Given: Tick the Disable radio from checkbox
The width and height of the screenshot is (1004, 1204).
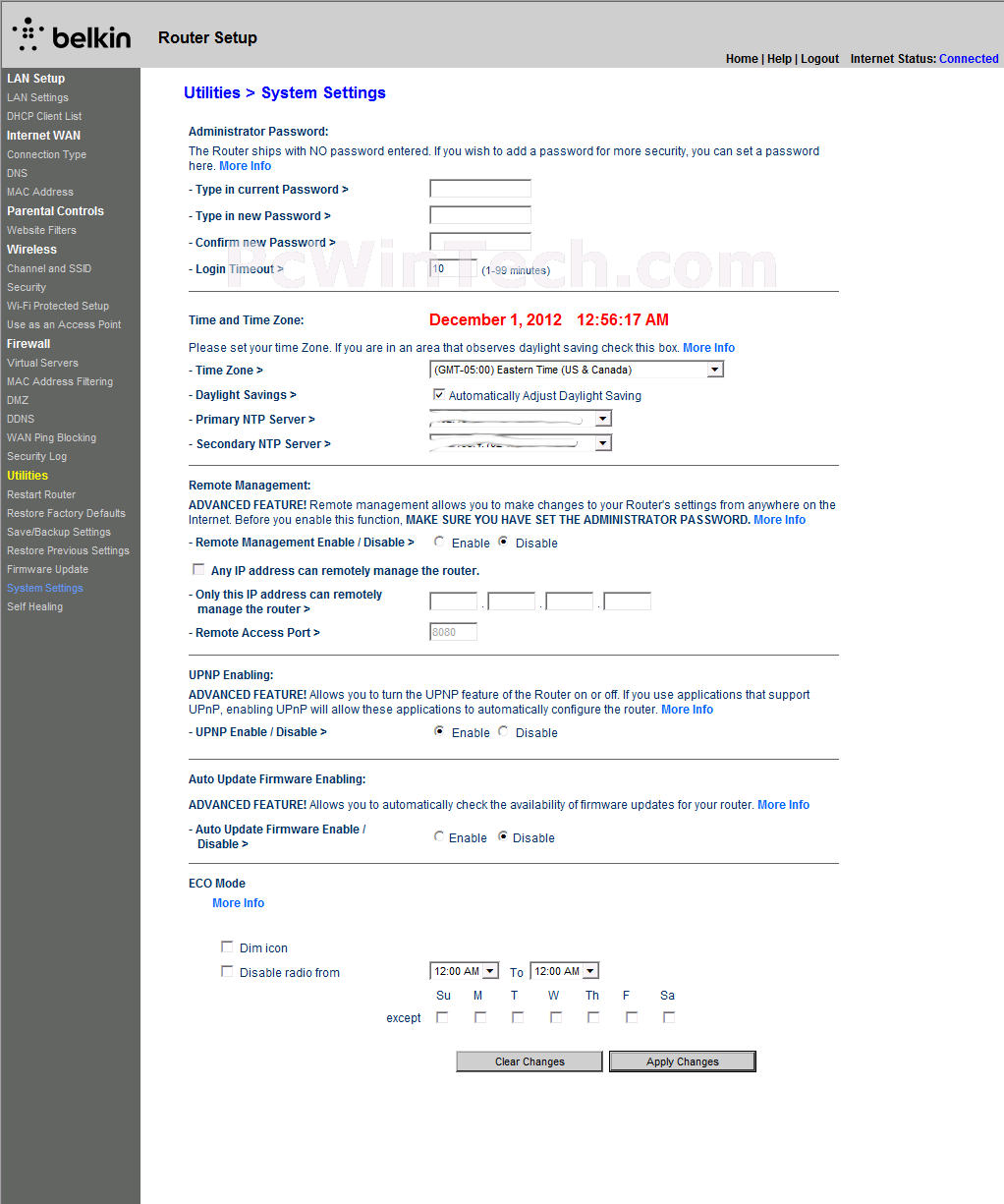Looking at the screenshot, I should (227, 971).
